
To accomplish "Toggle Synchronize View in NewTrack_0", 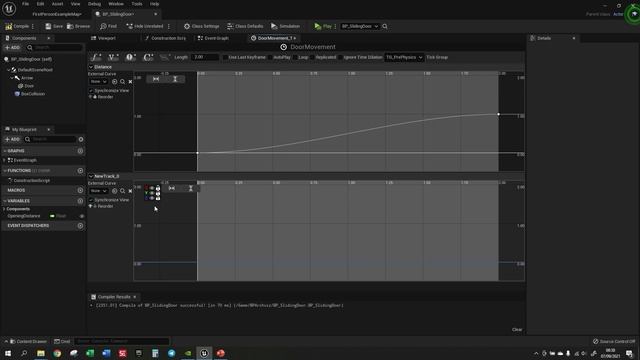I will pos(91,200).
